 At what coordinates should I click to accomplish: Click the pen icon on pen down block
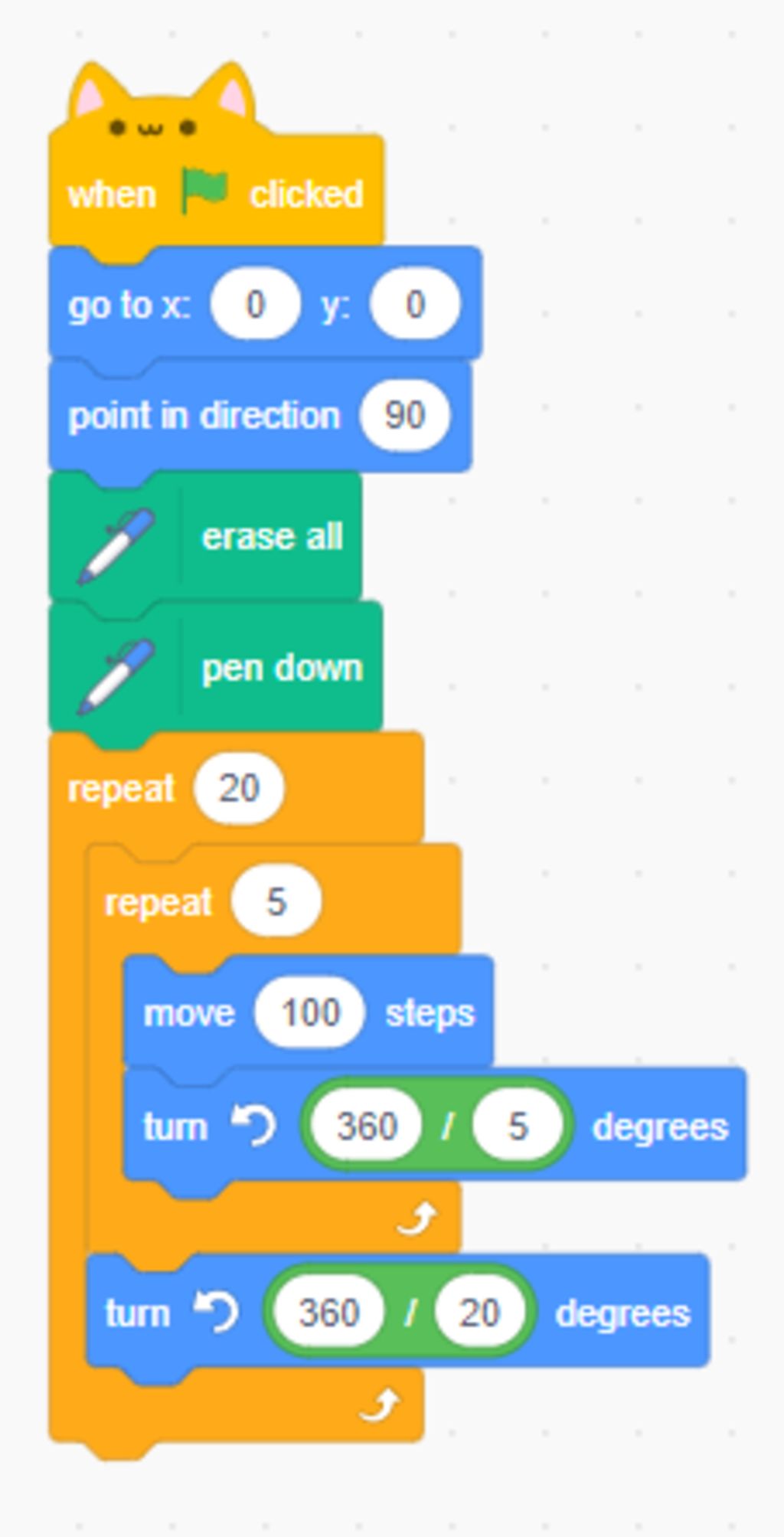(x=116, y=676)
